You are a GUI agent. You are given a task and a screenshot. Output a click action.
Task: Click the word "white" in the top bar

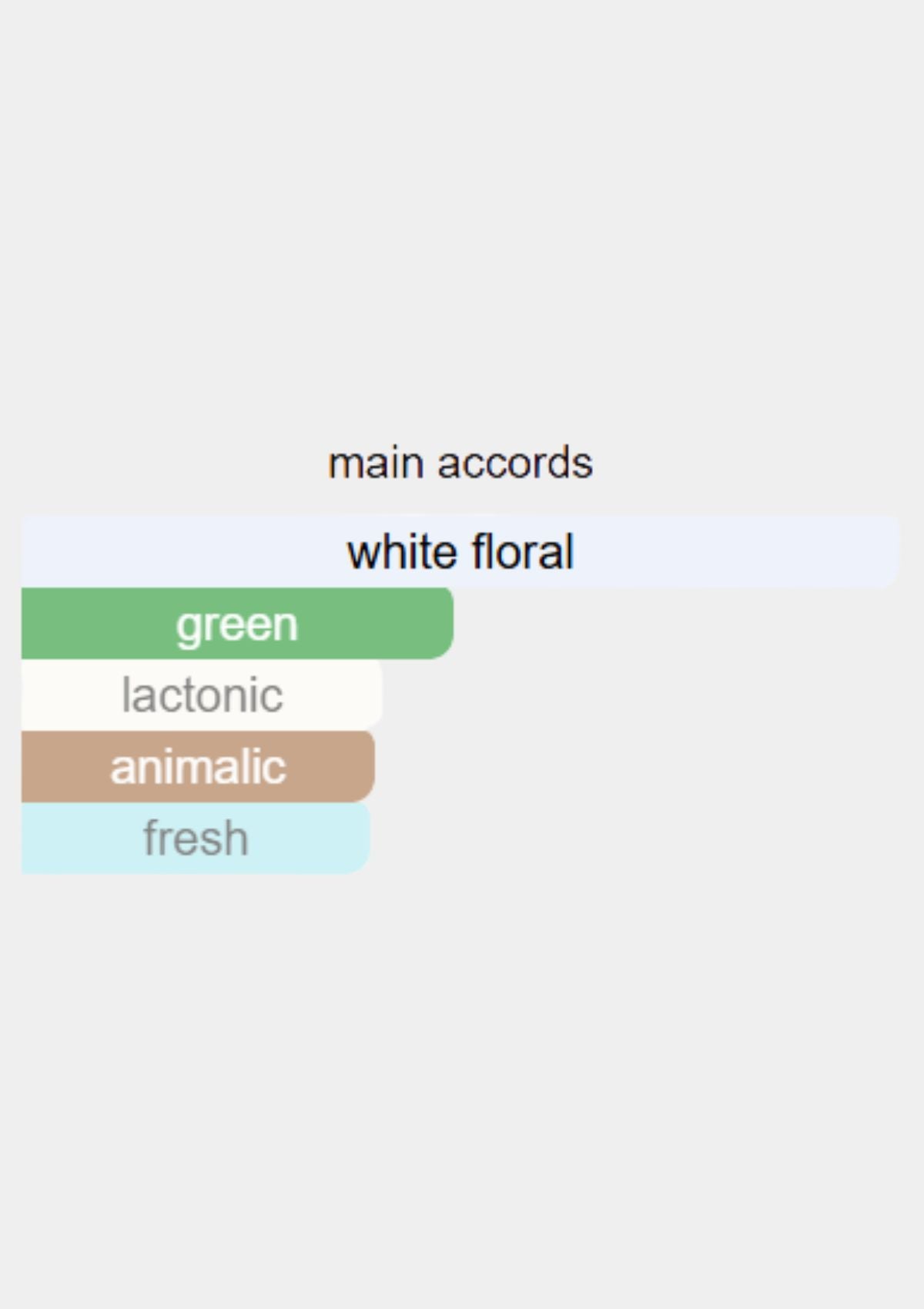(401, 552)
